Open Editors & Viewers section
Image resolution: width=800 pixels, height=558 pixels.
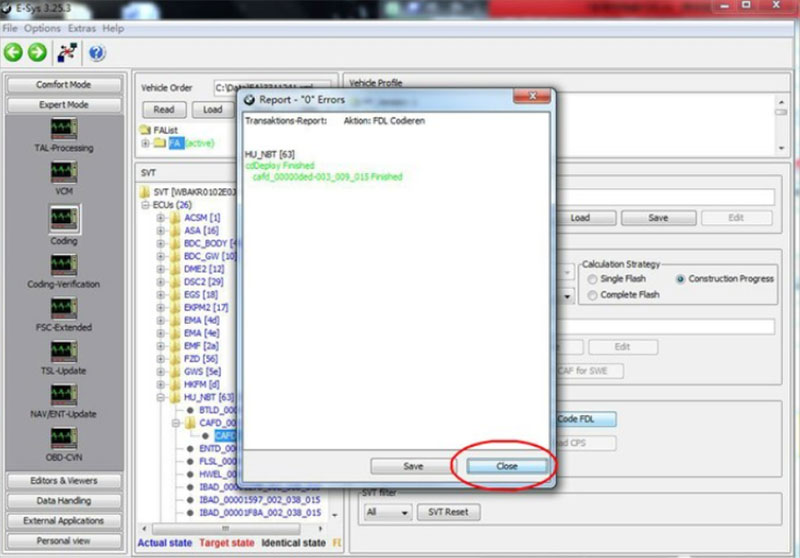(x=64, y=480)
